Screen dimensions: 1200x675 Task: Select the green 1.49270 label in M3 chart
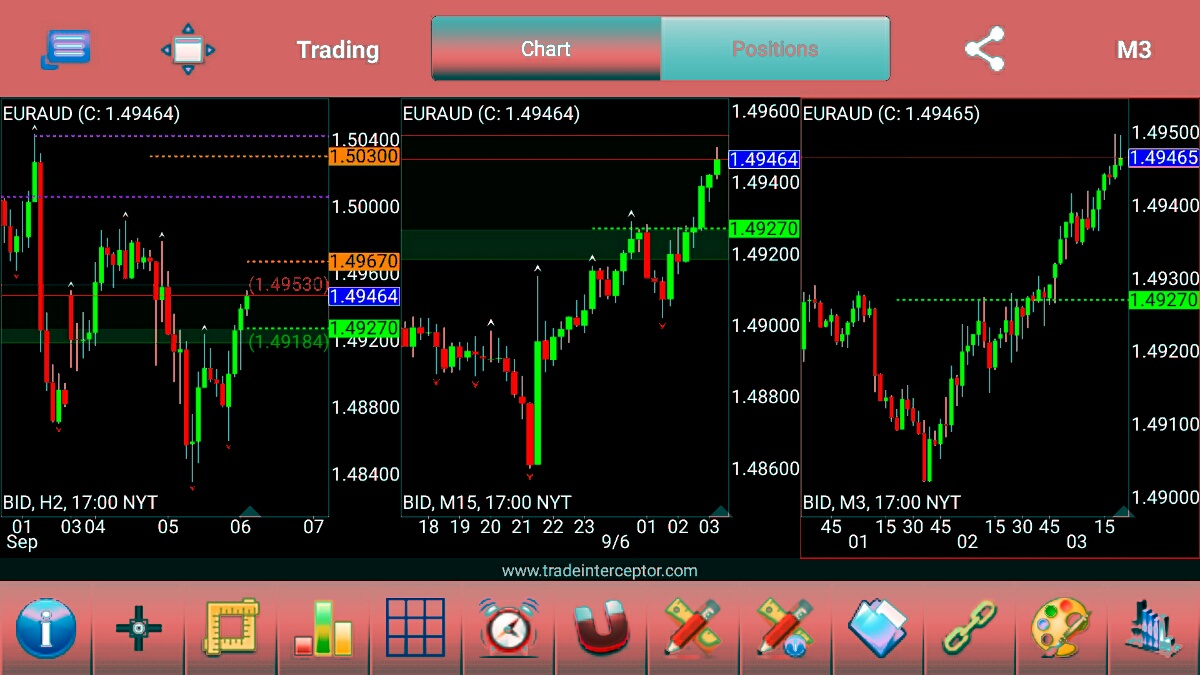[1164, 300]
